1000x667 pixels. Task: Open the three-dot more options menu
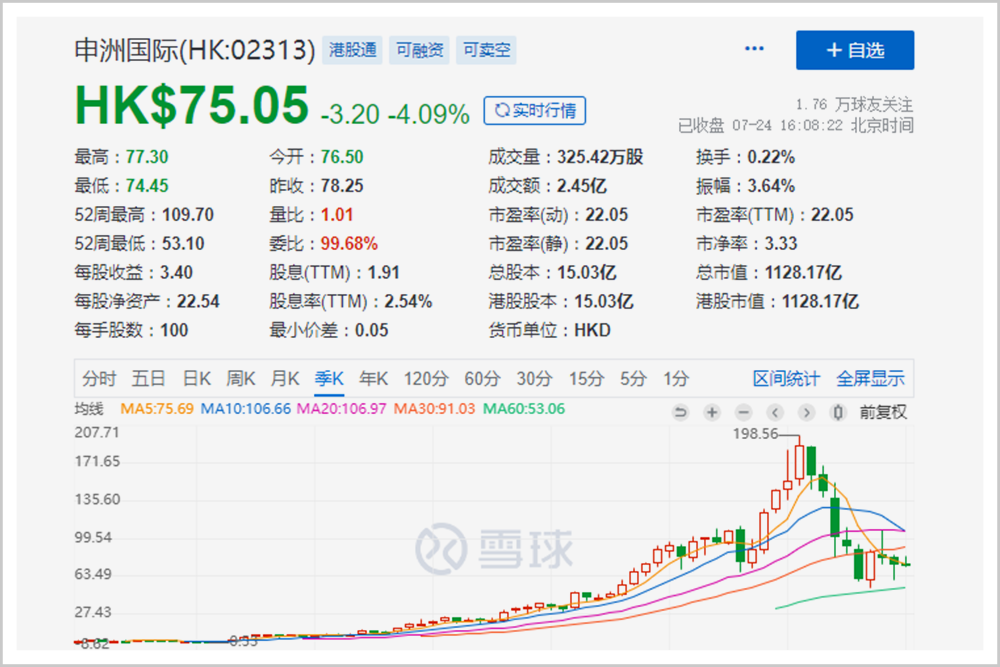(x=754, y=50)
